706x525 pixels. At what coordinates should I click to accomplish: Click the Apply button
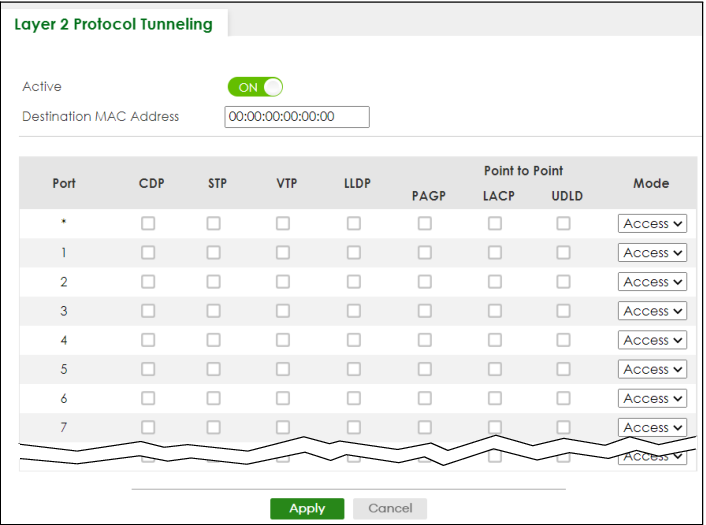(x=307, y=508)
